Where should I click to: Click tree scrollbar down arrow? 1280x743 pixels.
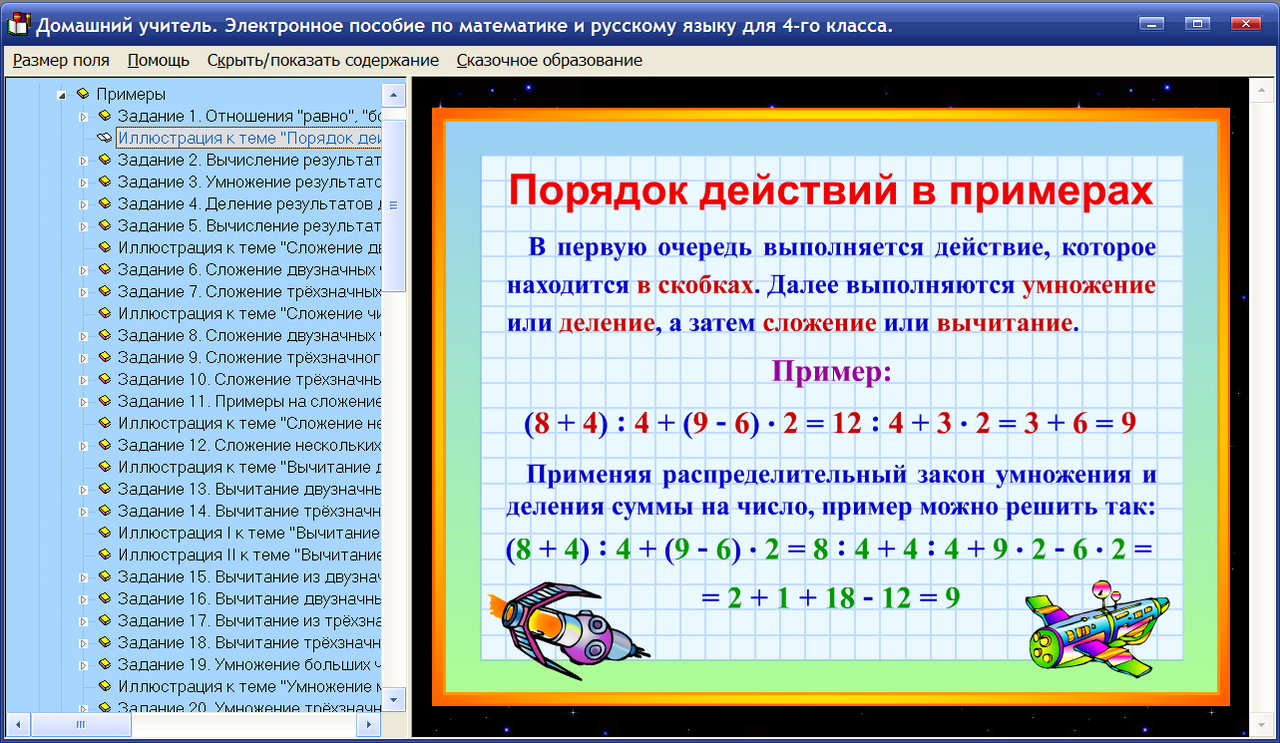(394, 699)
